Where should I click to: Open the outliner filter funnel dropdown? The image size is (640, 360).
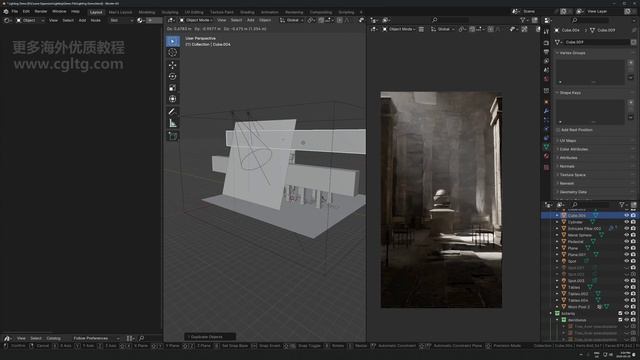click(x=623, y=204)
